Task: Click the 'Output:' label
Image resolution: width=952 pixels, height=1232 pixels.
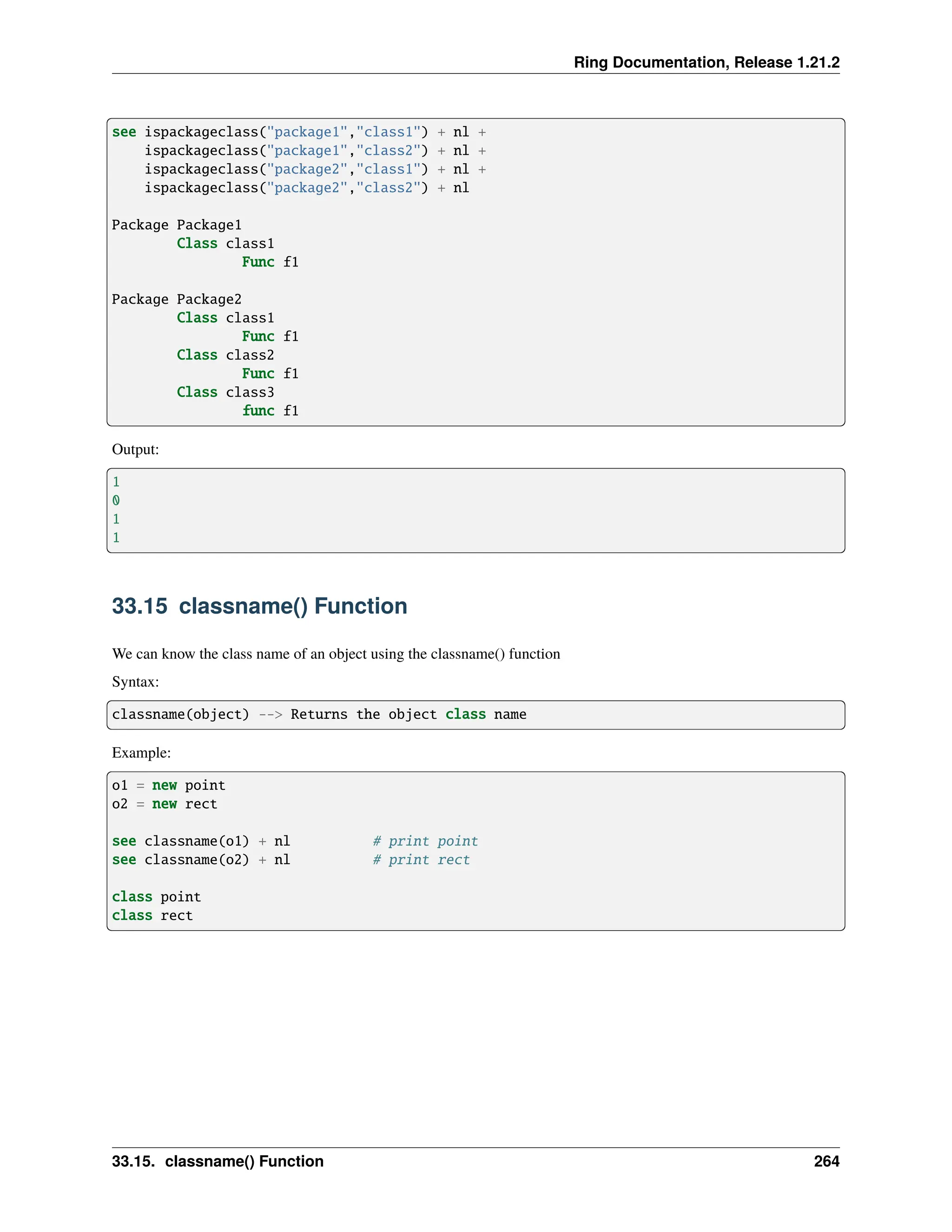Action: click(x=135, y=449)
